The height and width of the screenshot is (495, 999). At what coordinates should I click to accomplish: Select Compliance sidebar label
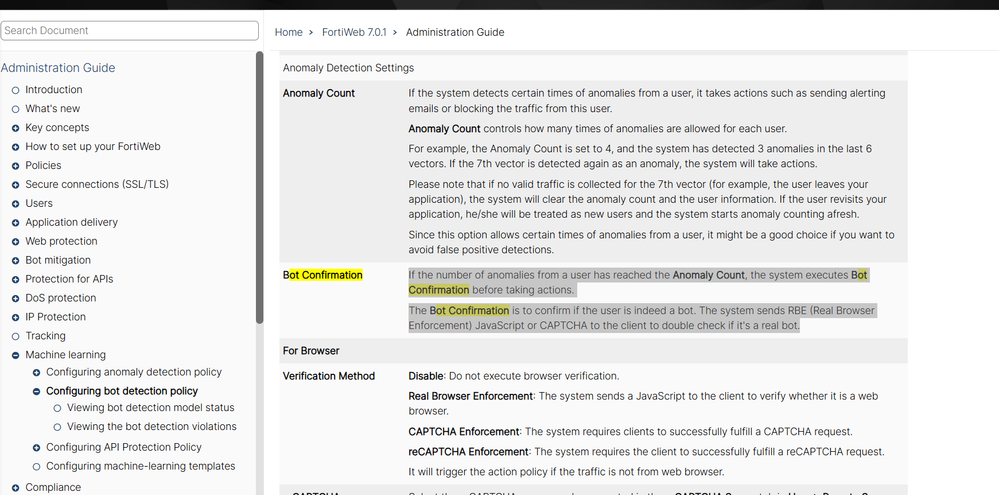click(x=53, y=487)
